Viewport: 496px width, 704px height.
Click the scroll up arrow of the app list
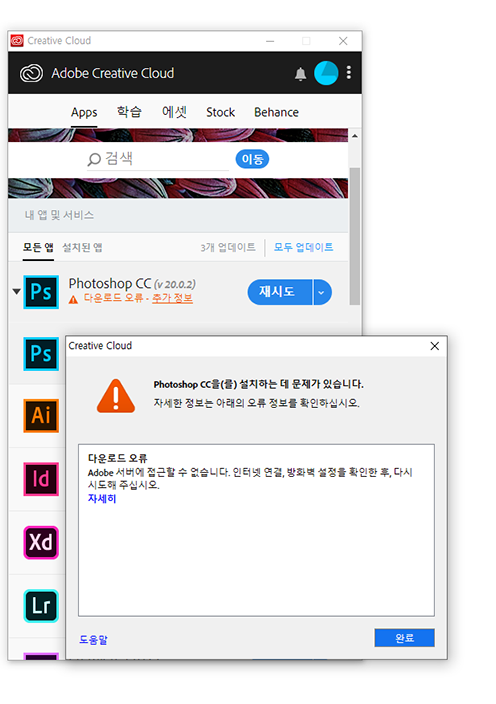pos(355,136)
